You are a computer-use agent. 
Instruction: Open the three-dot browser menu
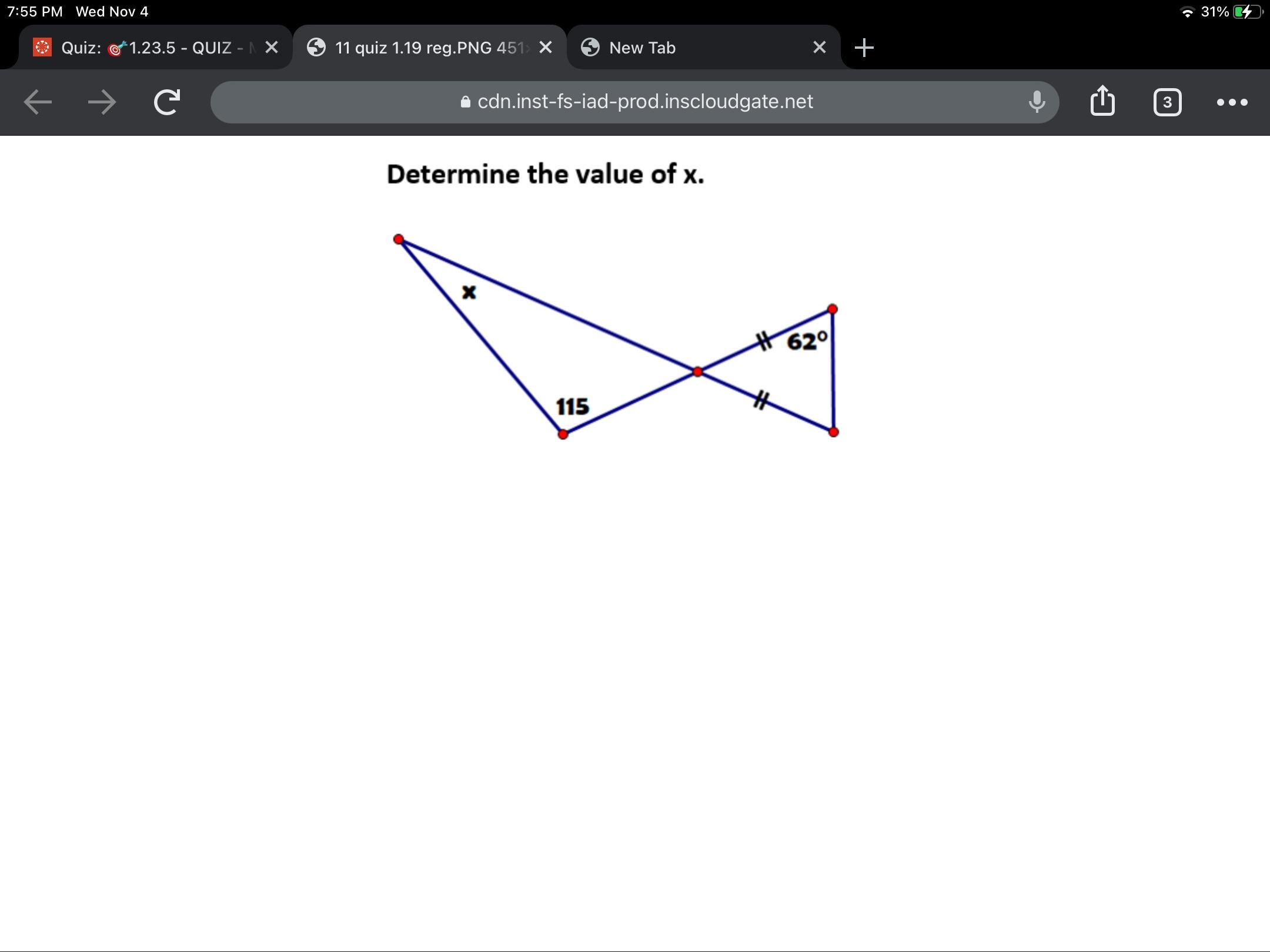point(1232,102)
